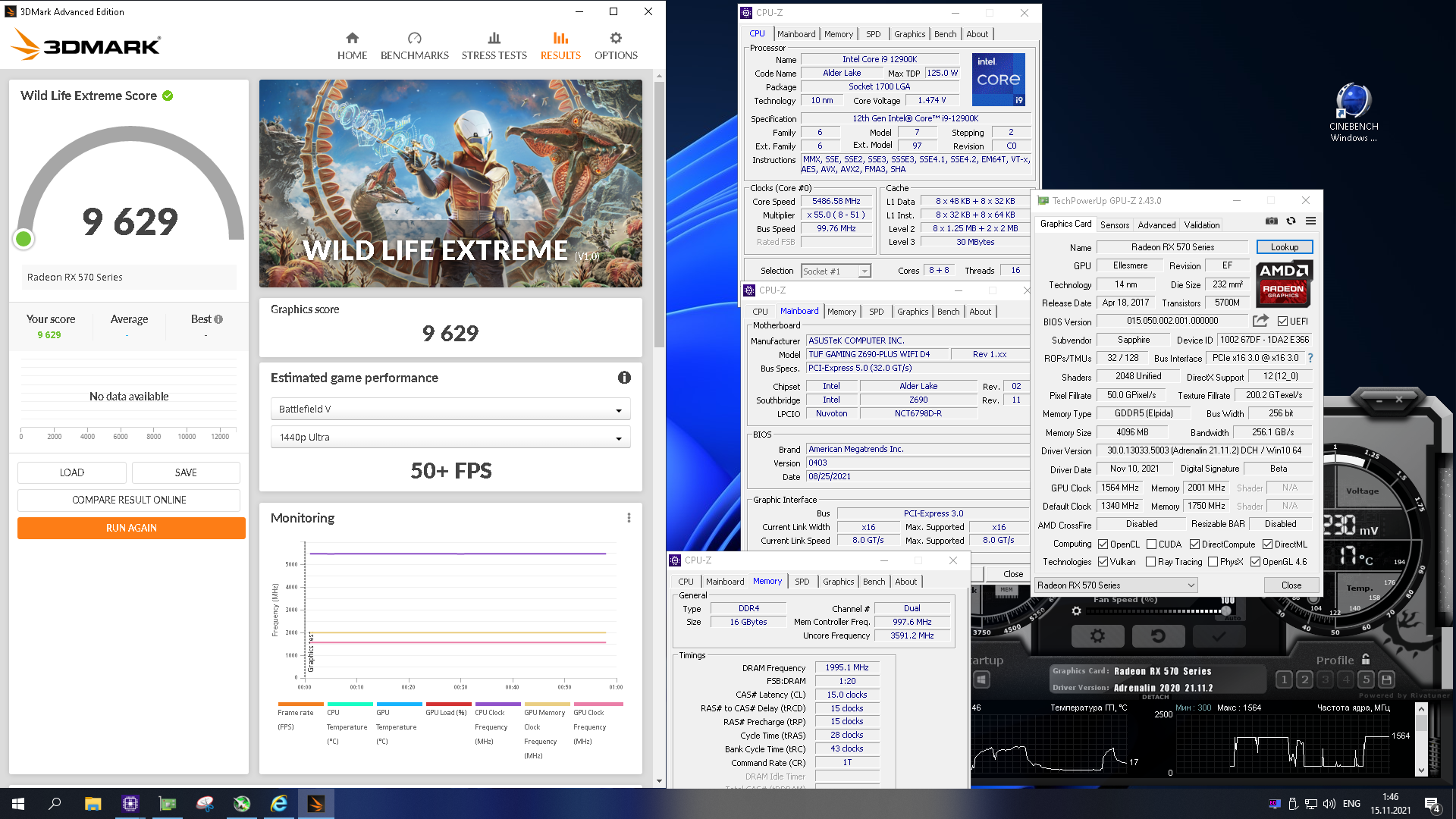1456x819 pixels.
Task: Select Afterburner profile slot 1
Action: (x=1284, y=679)
